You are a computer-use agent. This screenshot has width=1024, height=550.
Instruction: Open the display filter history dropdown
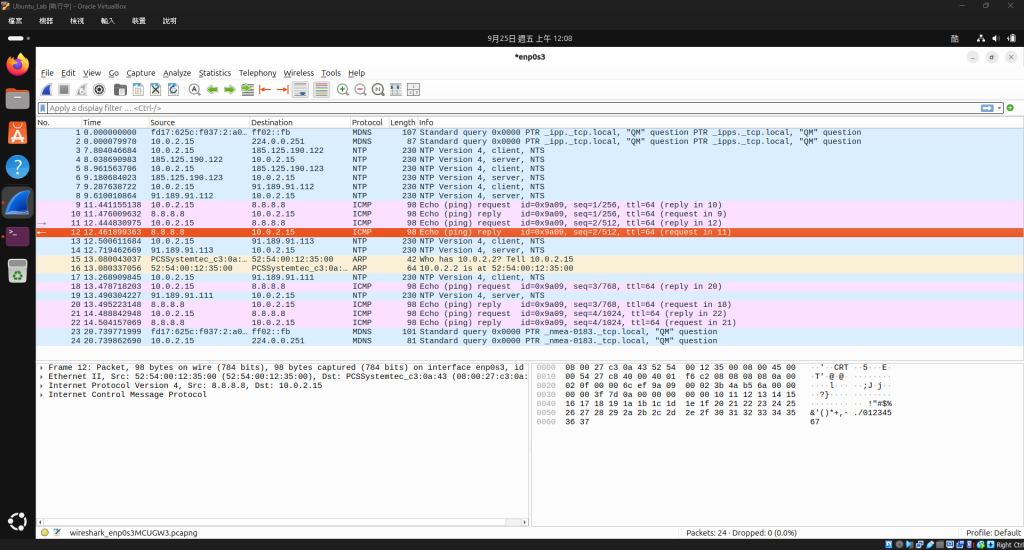999,108
